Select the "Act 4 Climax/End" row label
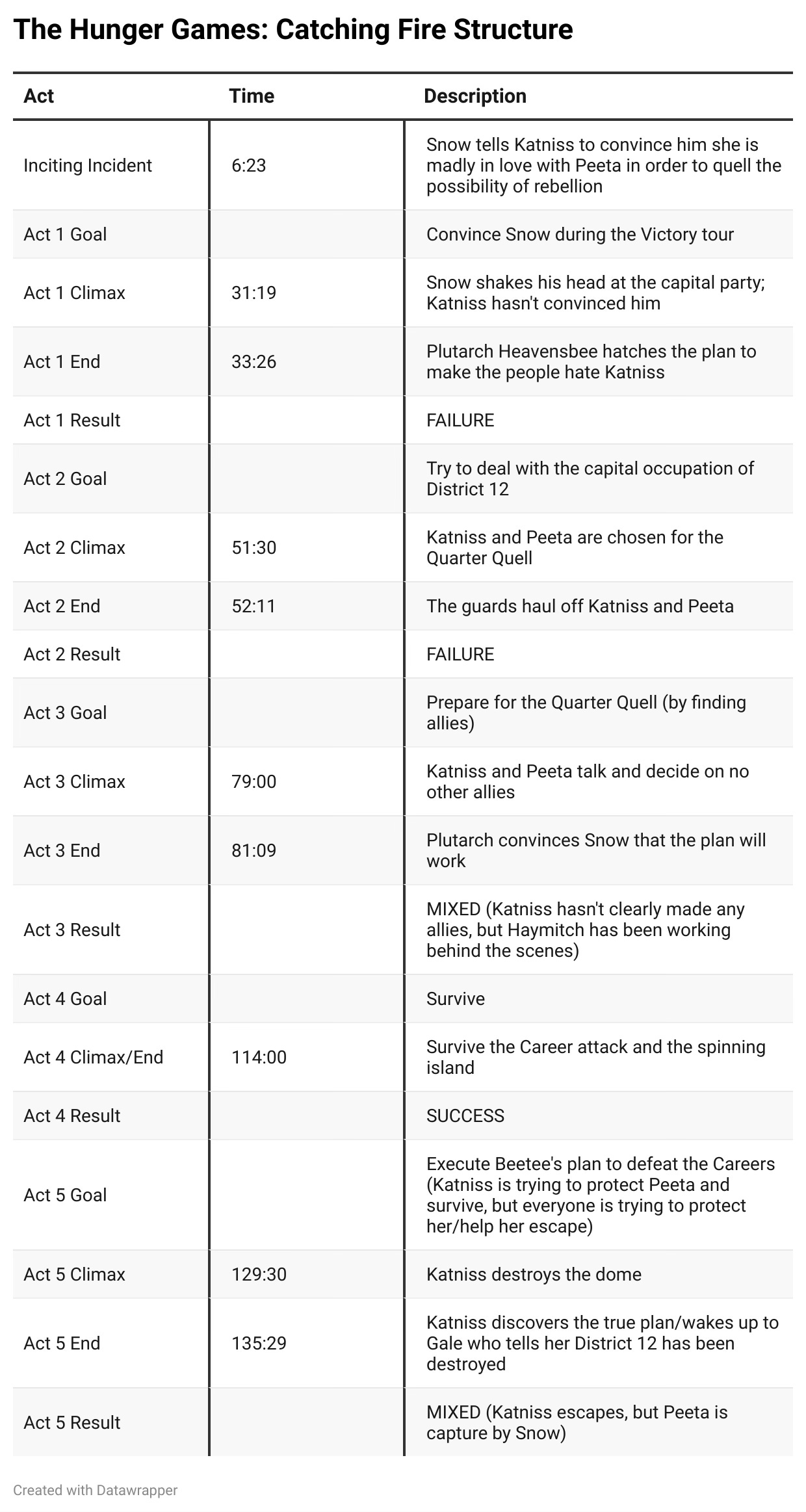Viewport: 806px width, 1512px height. pyautogui.click(x=93, y=1058)
